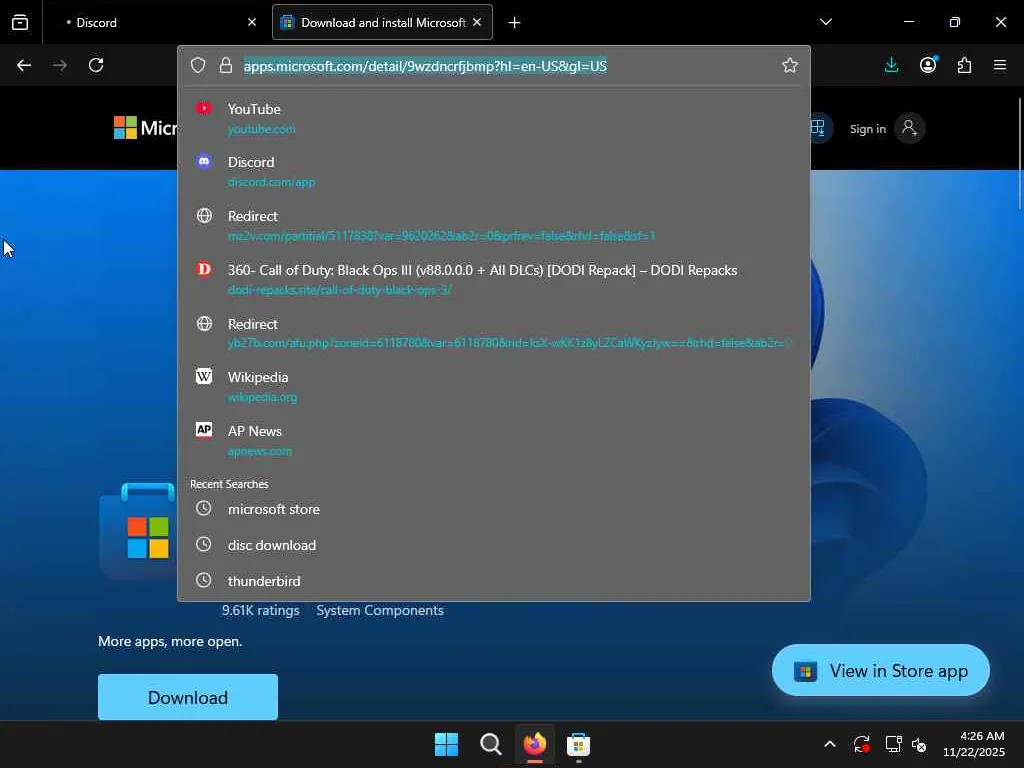The image size is (1024, 768).
Task: Open the Extensions puzzle icon
Action: (965, 65)
